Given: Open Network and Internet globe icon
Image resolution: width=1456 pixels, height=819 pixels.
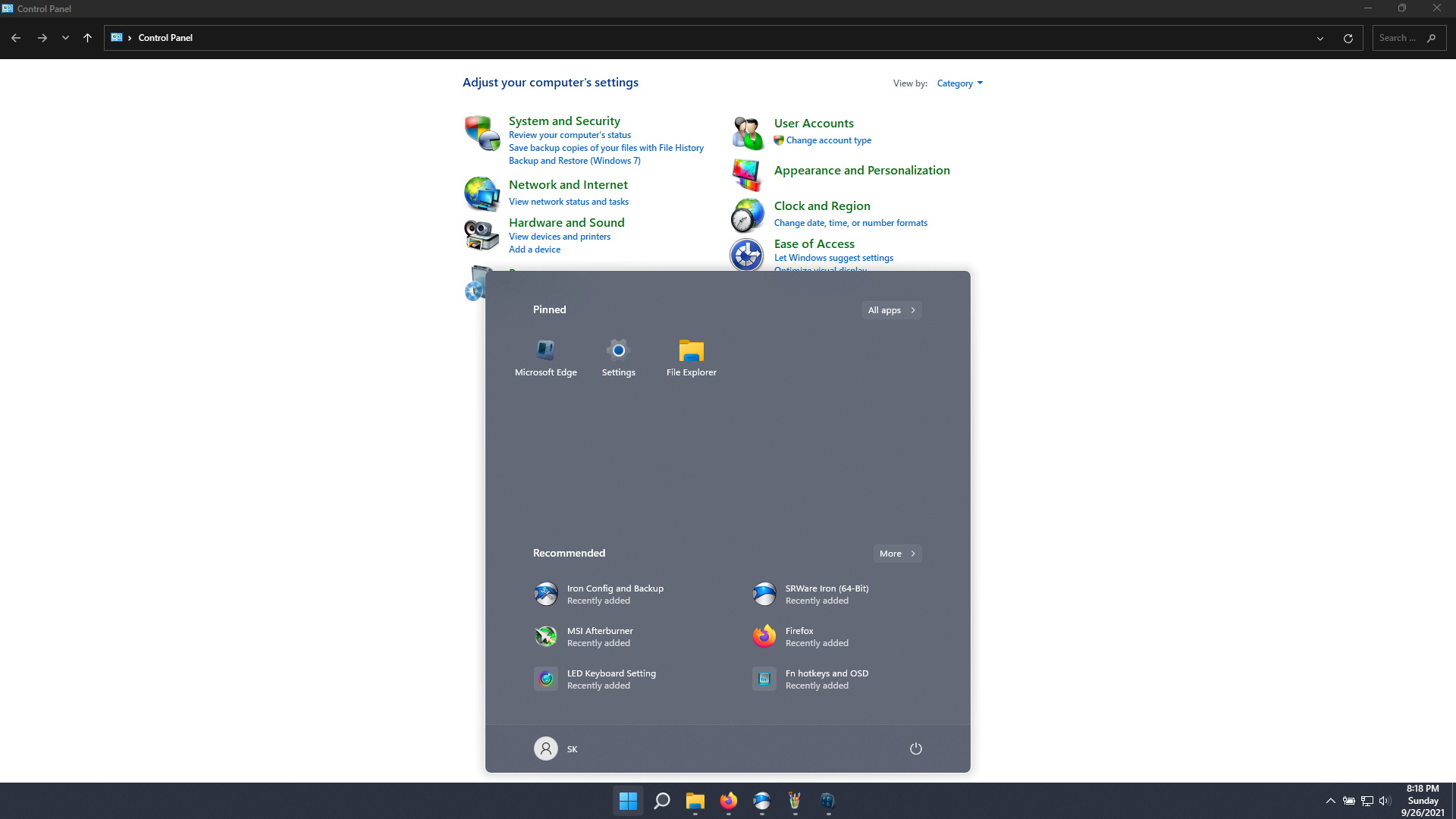Looking at the screenshot, I should pyautogui.click(x=482, y=193).
